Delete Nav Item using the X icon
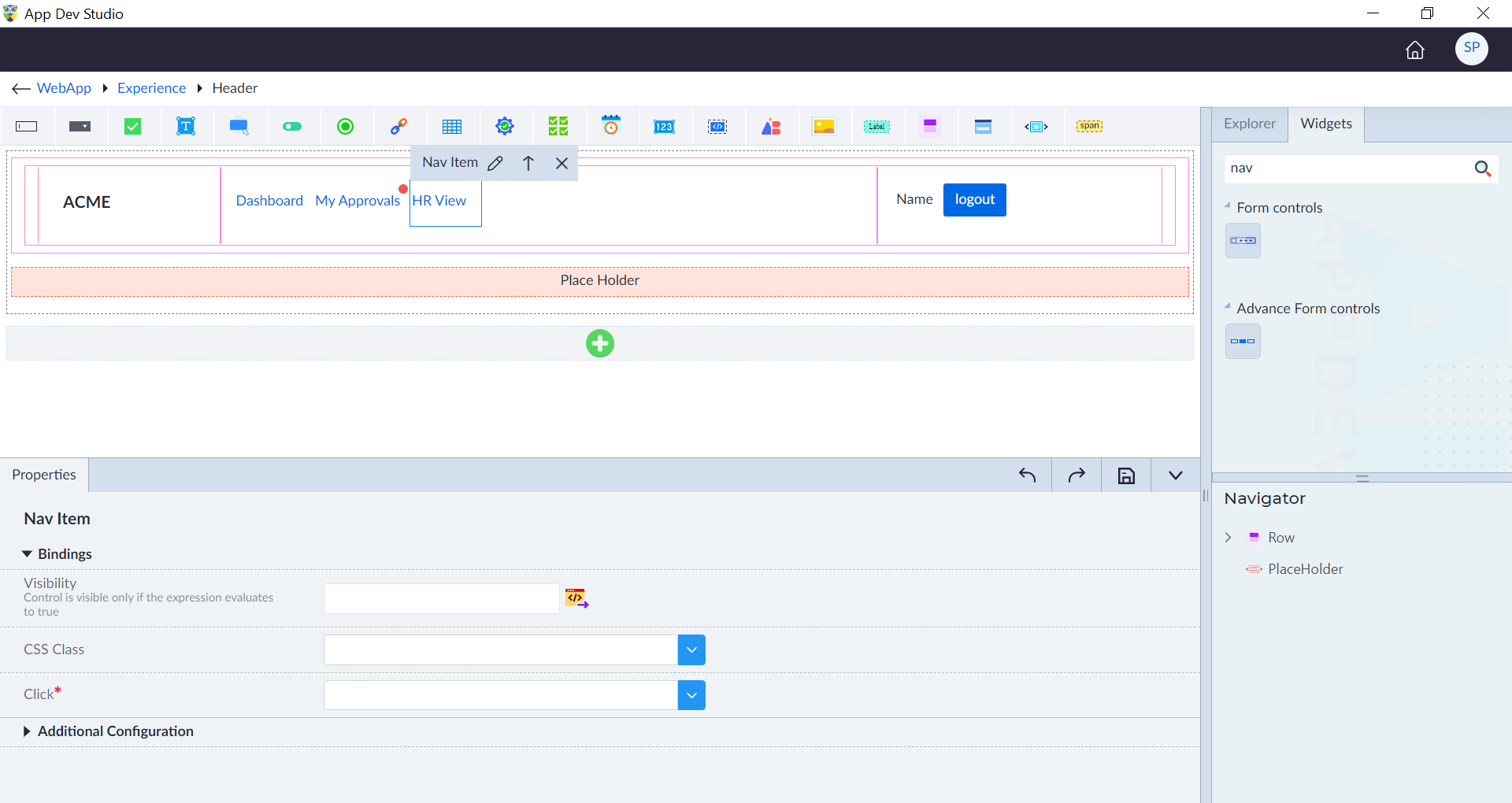1512x803 pixels. 561,164
